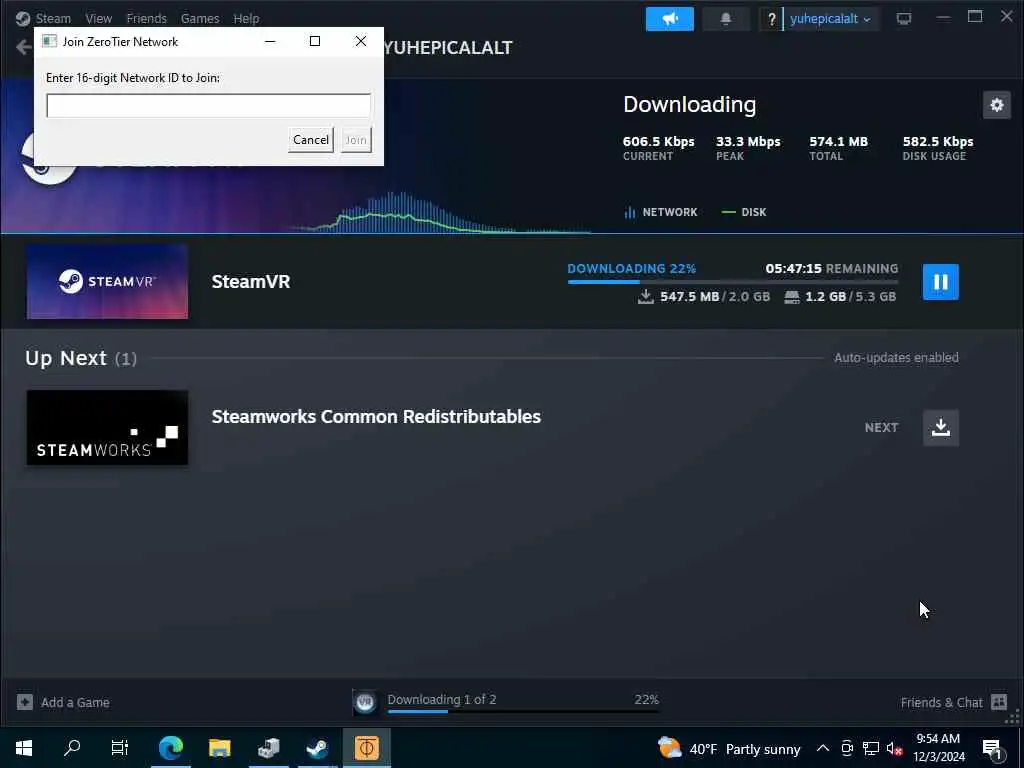
Task: Toggle the NETWORK graph legend
Action: 661,212
